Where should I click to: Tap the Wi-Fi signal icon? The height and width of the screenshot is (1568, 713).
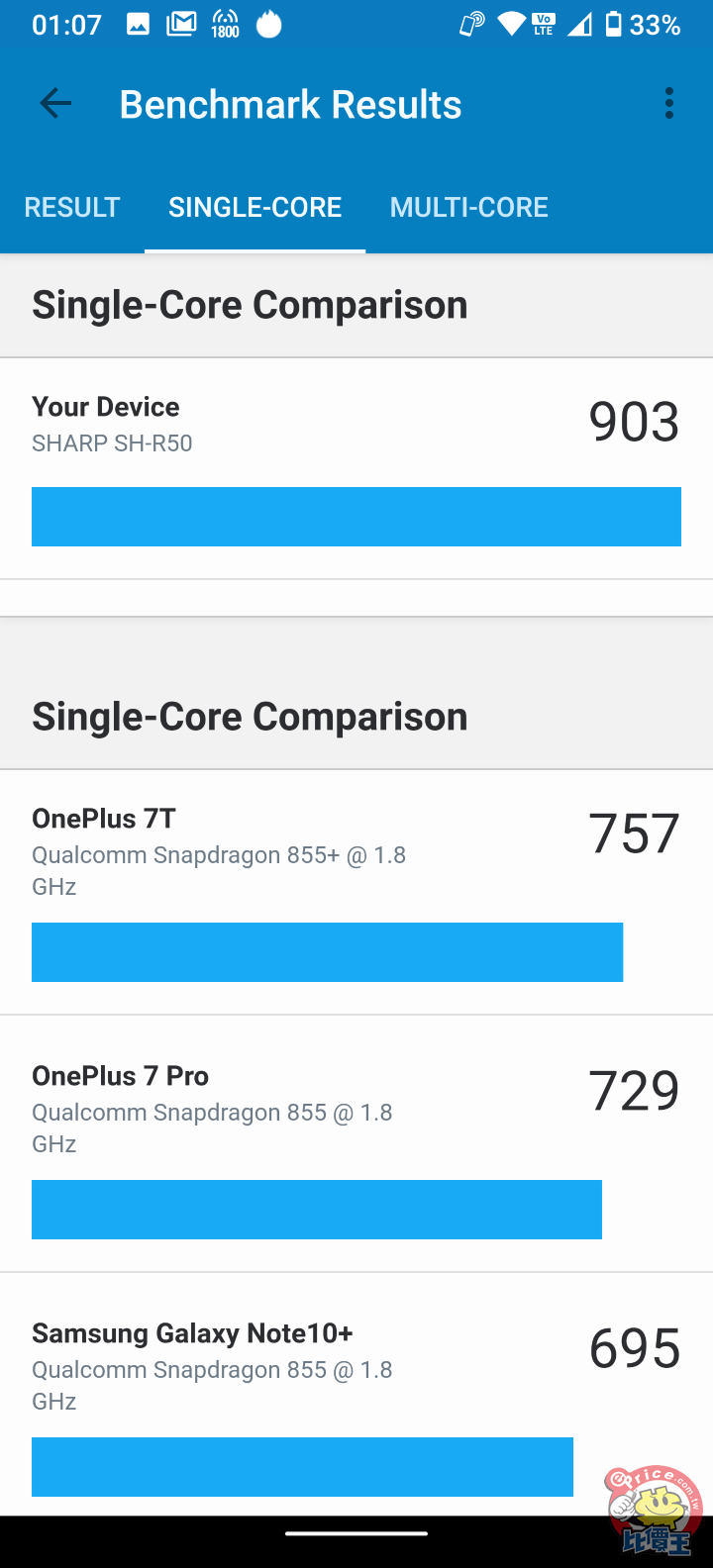pos(511,25)
